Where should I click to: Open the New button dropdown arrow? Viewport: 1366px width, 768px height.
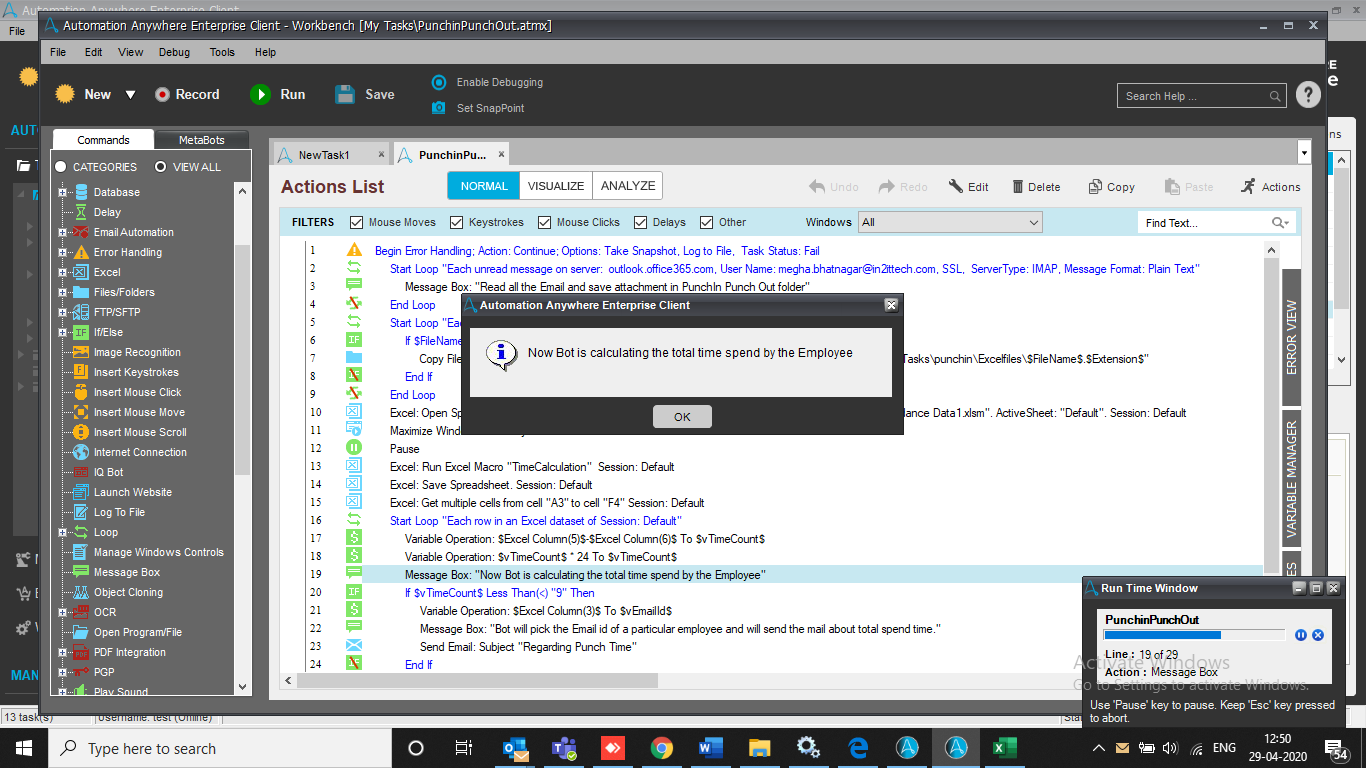click(130, 95)
